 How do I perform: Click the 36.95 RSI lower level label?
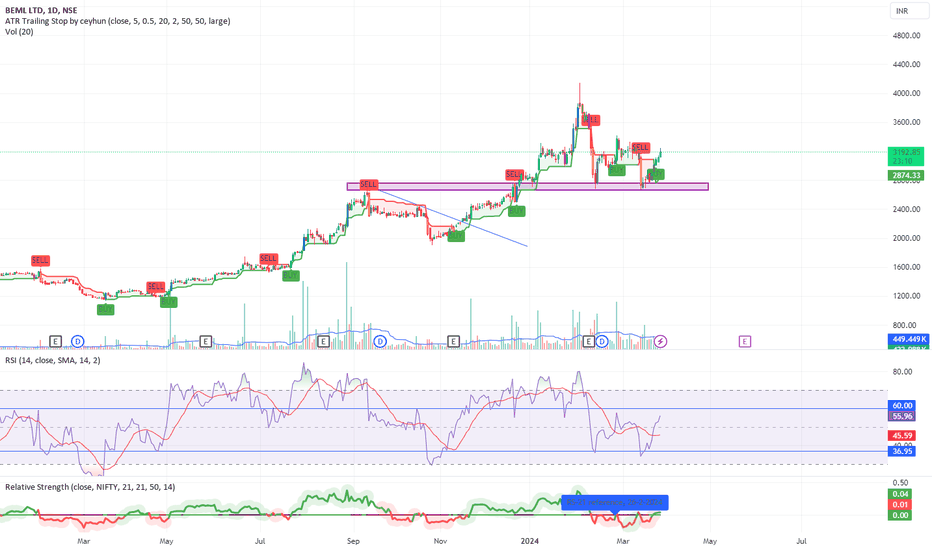(902, 451)
